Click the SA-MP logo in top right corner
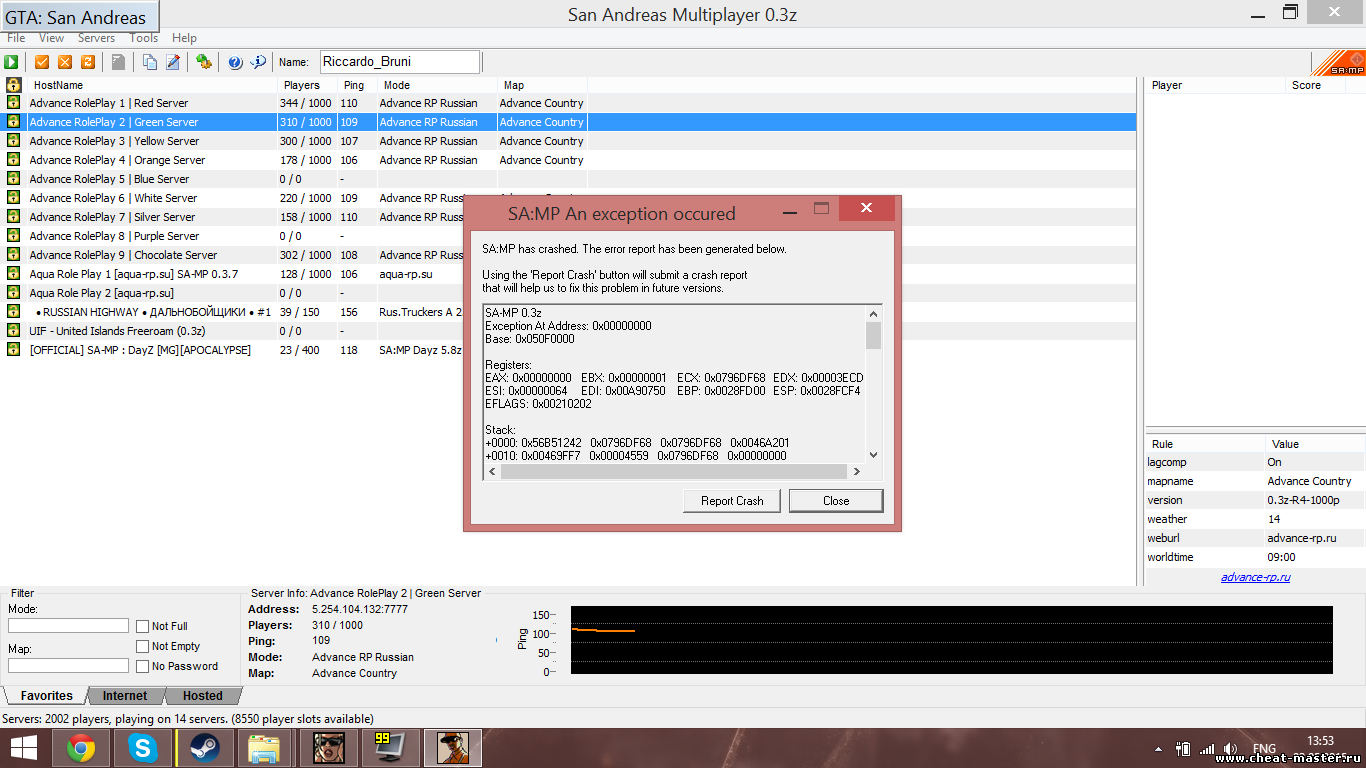1366x768 pixels. point(1339,62)
